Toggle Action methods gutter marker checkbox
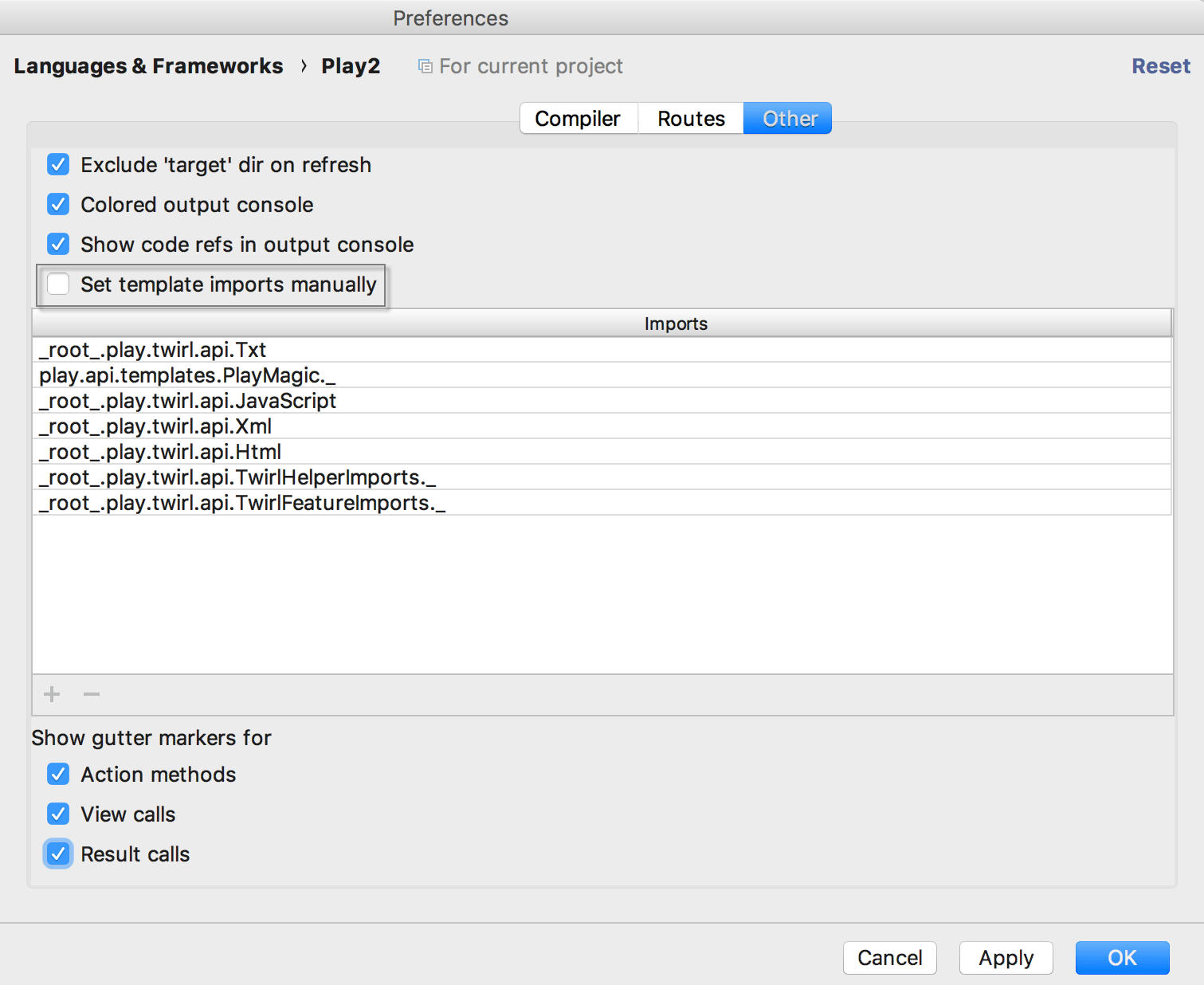This screenshot has width=1204, height=985. (x=58, y=775)
